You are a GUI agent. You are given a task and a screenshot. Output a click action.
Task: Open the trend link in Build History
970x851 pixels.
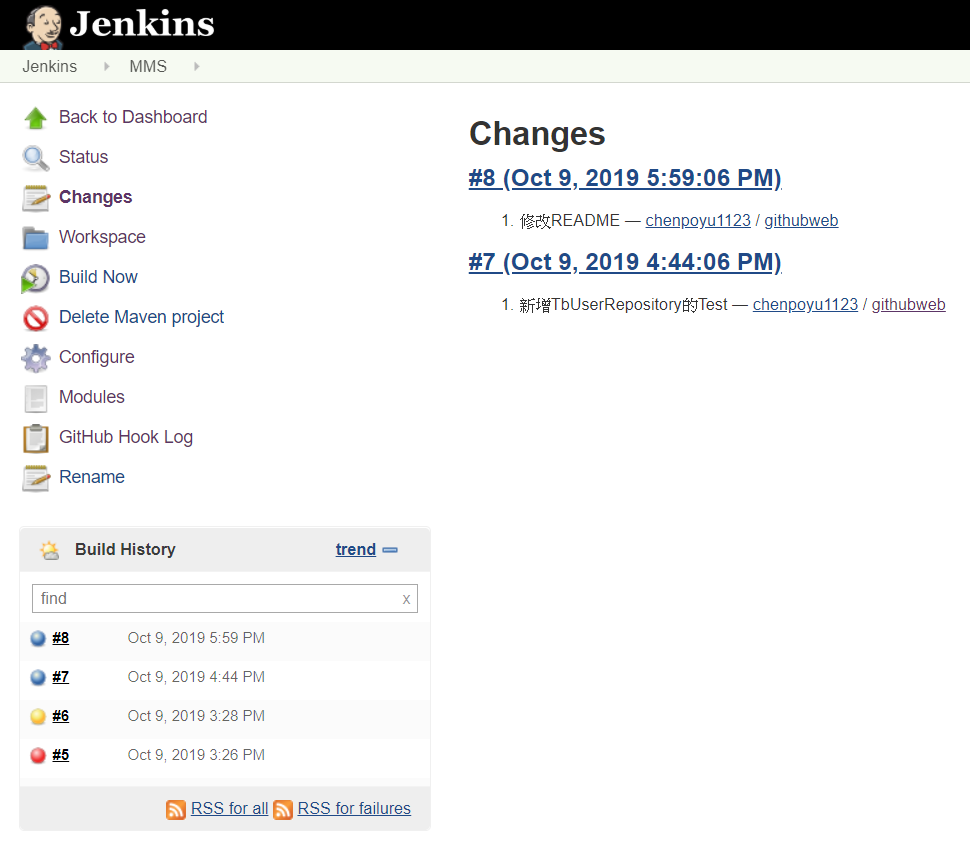(356, 549)
